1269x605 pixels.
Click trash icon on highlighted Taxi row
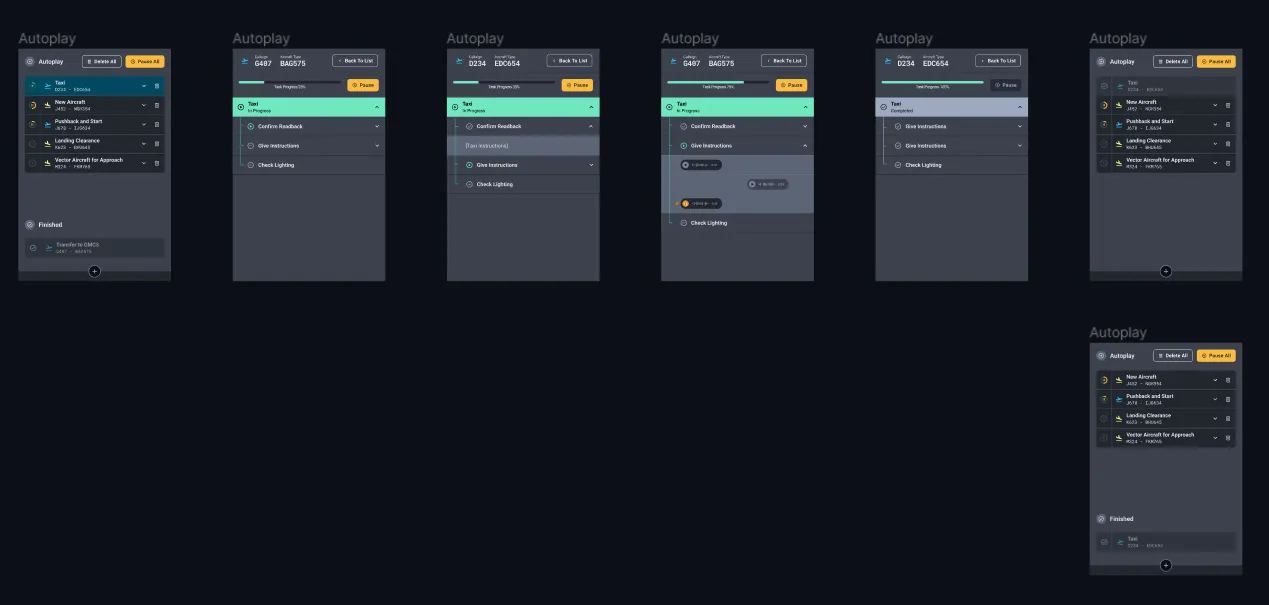(x=157, y=86)
